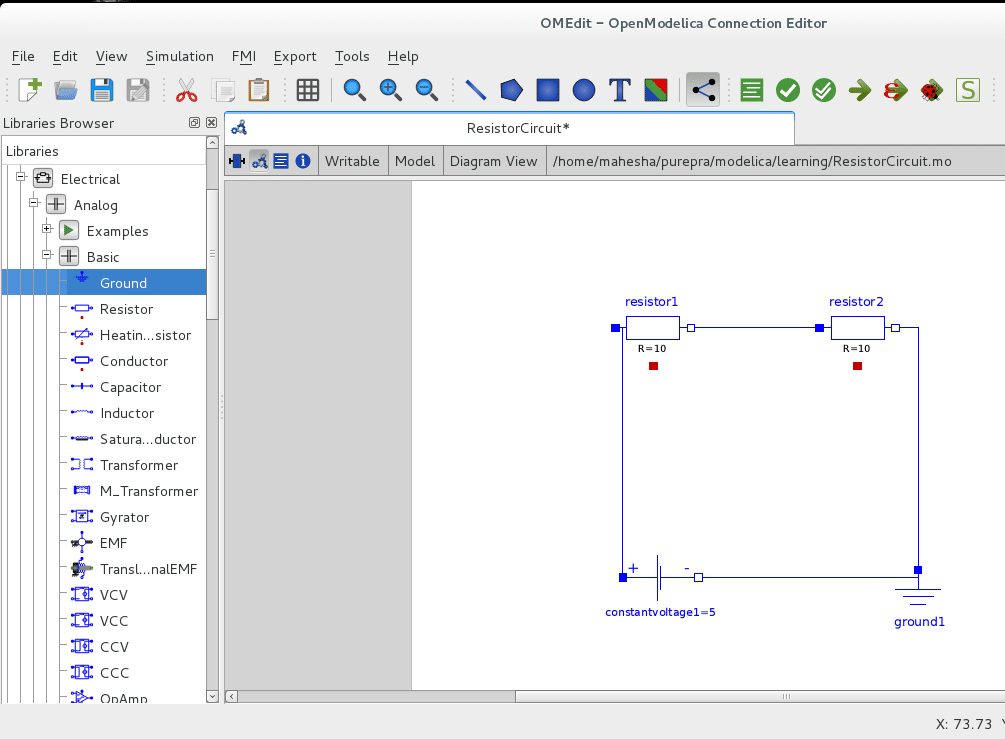
Task: Open the Simulation menu
Action: pos(180,56)
